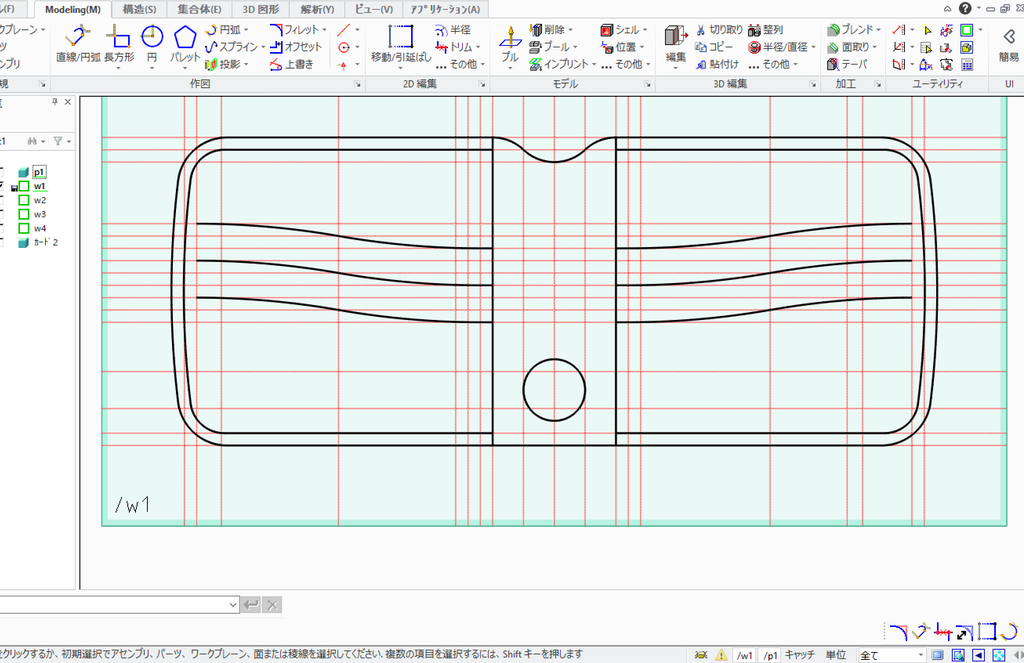Choose the 円弧 arc tool

pyautogui.click(x=223, y=29)
